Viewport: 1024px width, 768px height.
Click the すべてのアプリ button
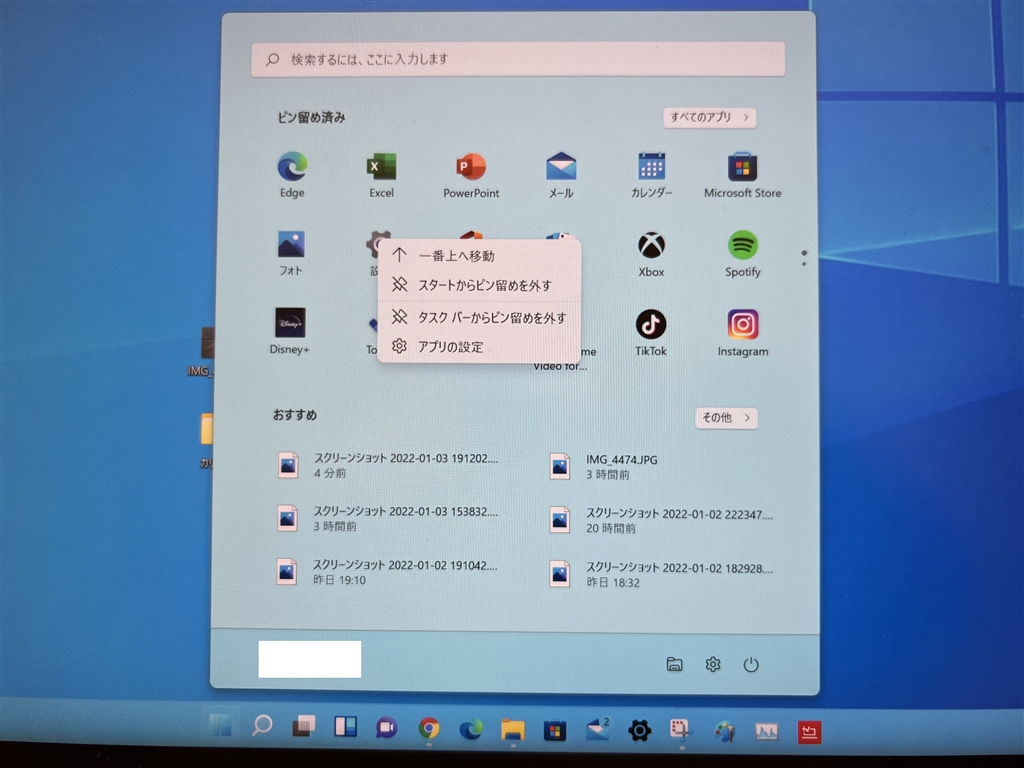[x=709, y=118]
